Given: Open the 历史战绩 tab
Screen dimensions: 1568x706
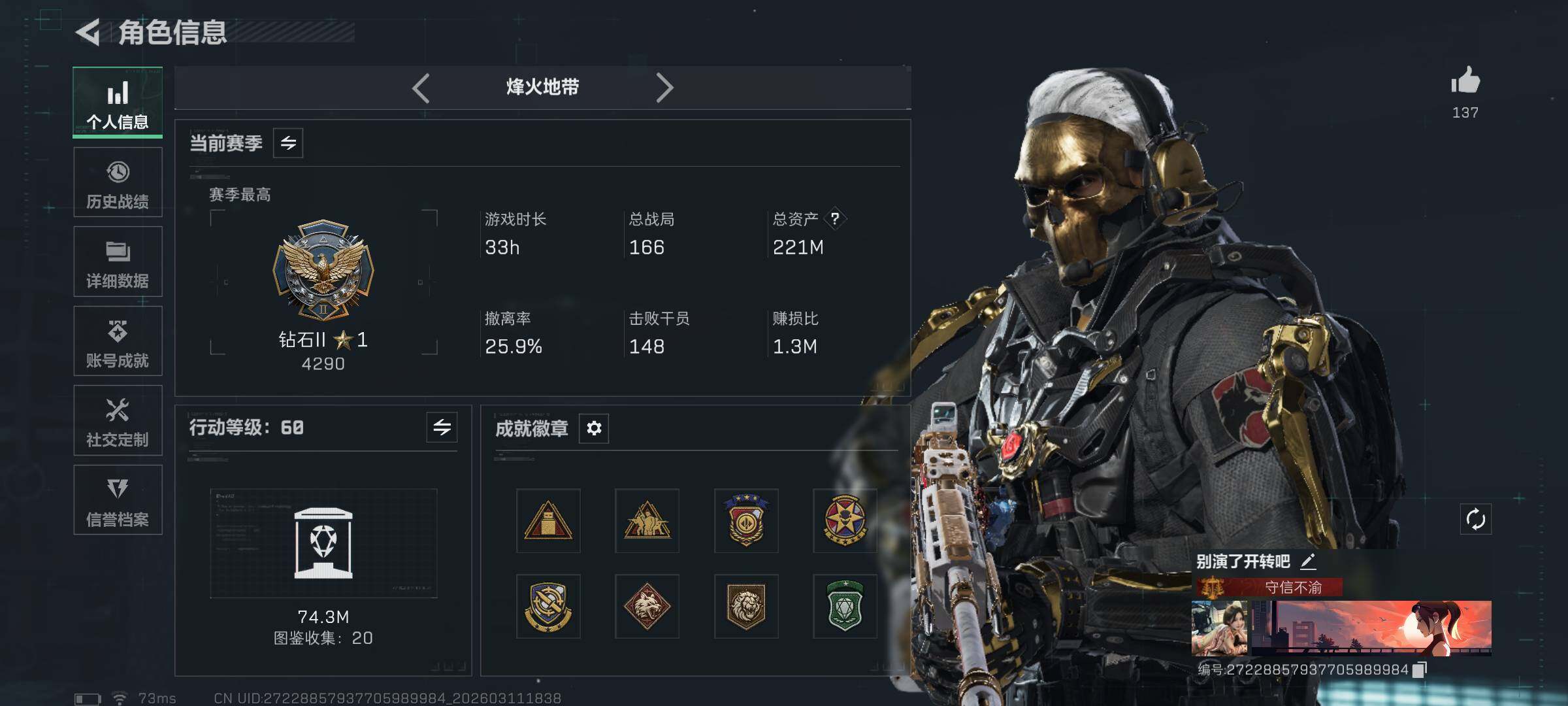Looking at the screenshot, I should (x=118, y=182).
